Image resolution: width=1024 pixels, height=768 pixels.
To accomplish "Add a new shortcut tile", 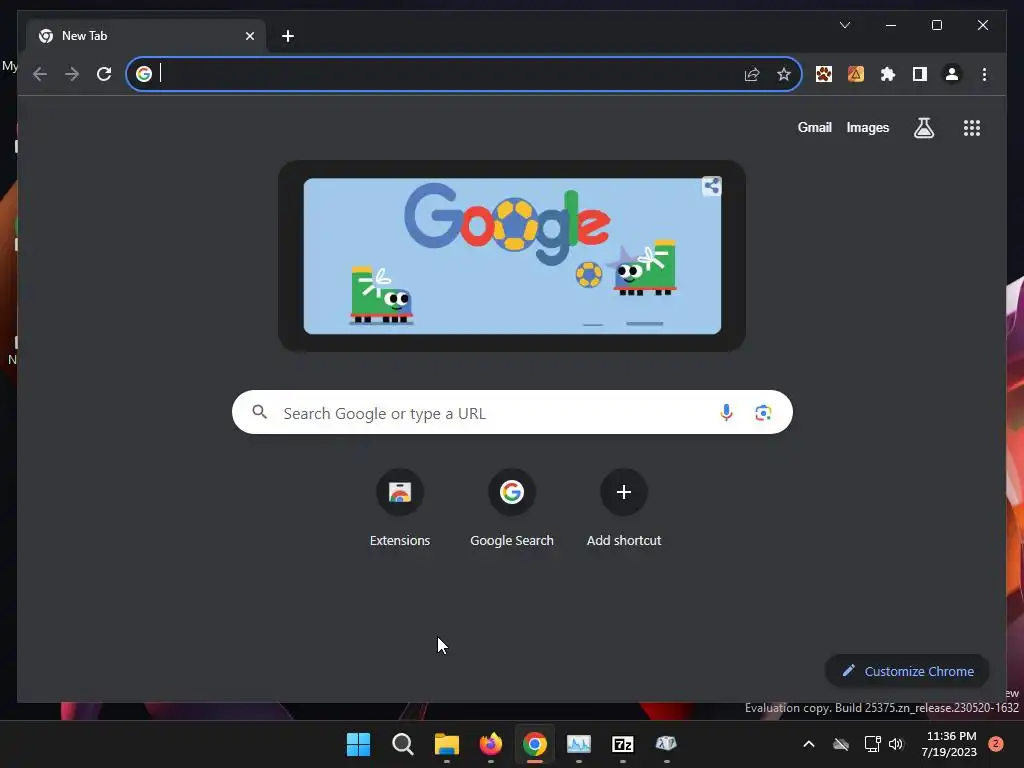I will pos(624,509).
